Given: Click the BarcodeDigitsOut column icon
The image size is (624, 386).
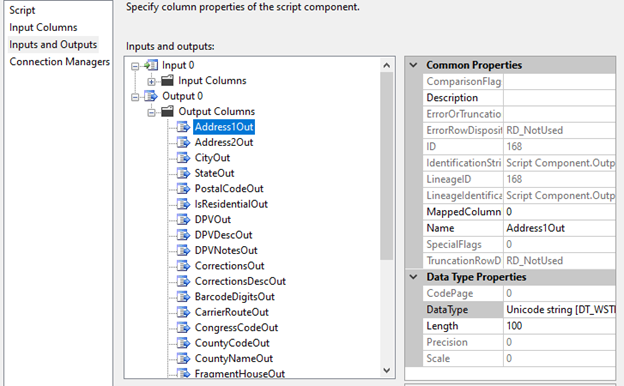Looking at the screenshot, I should 183,297.
